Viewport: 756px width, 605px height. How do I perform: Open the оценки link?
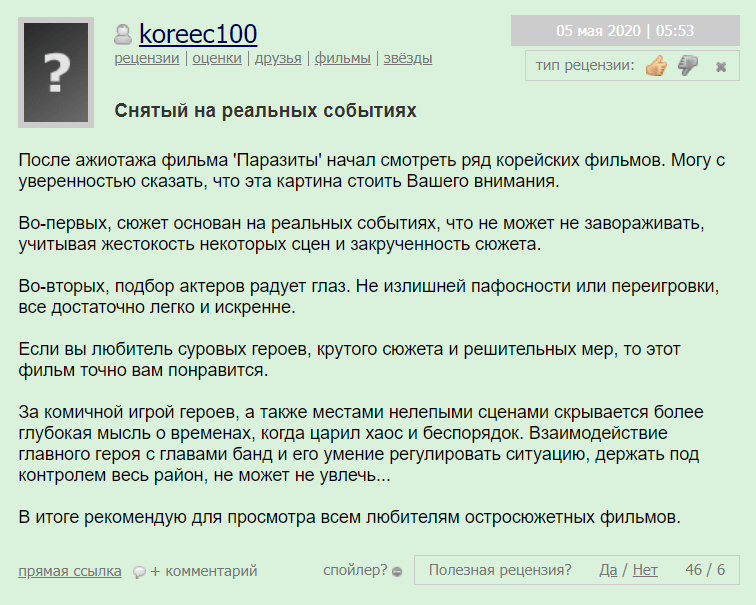pyautogui.click(x=217, y=58)
